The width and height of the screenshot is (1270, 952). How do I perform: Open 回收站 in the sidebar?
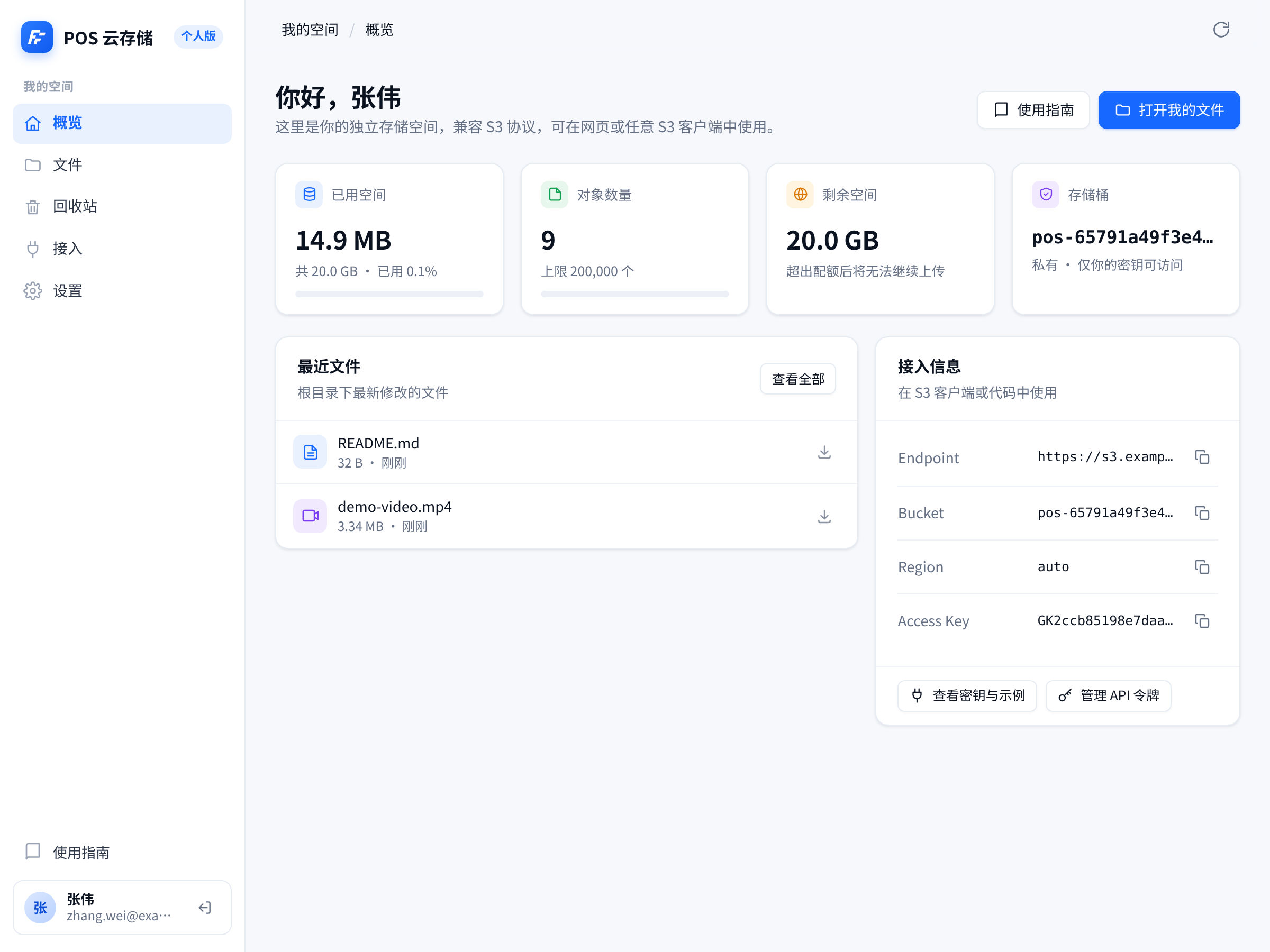[122, 207]
